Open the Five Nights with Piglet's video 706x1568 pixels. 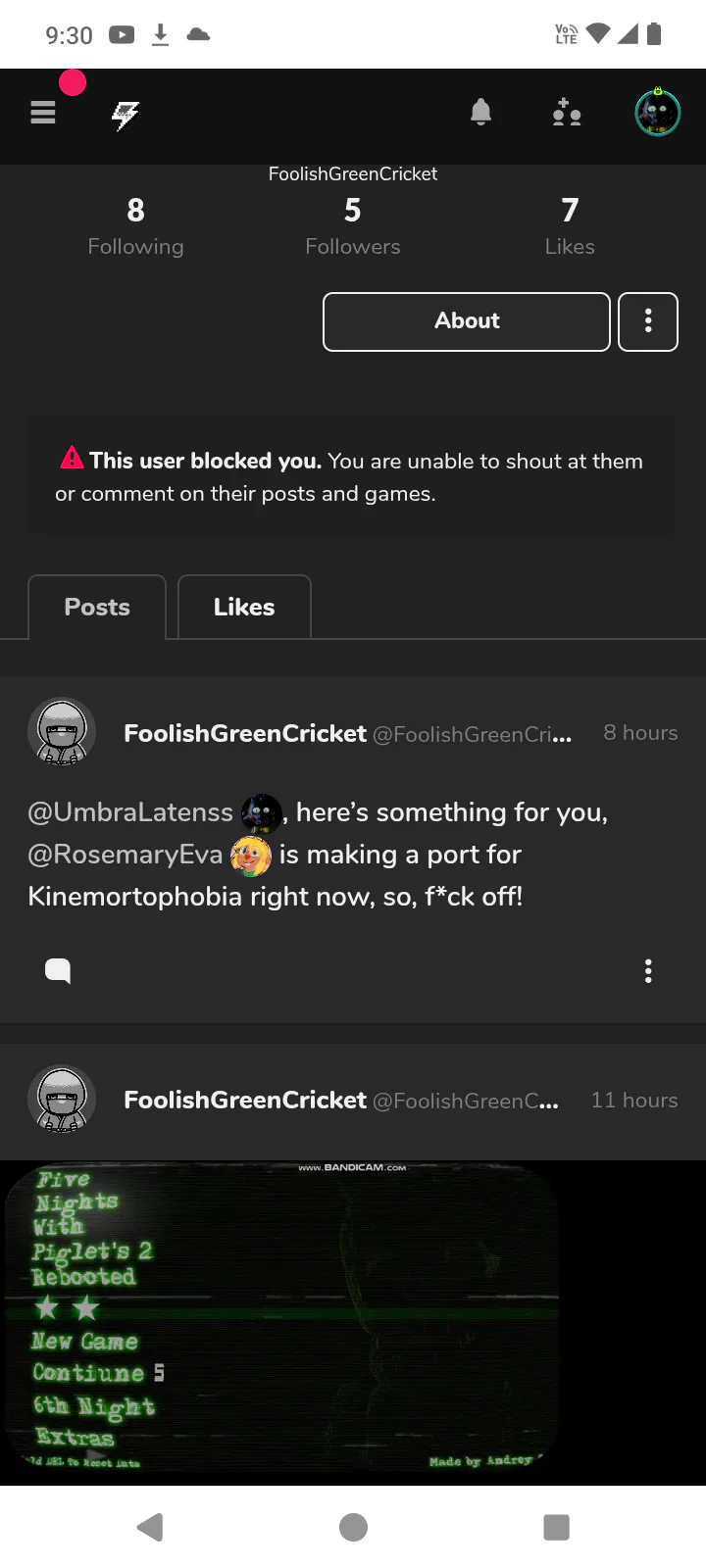(x=282, y=1318)
